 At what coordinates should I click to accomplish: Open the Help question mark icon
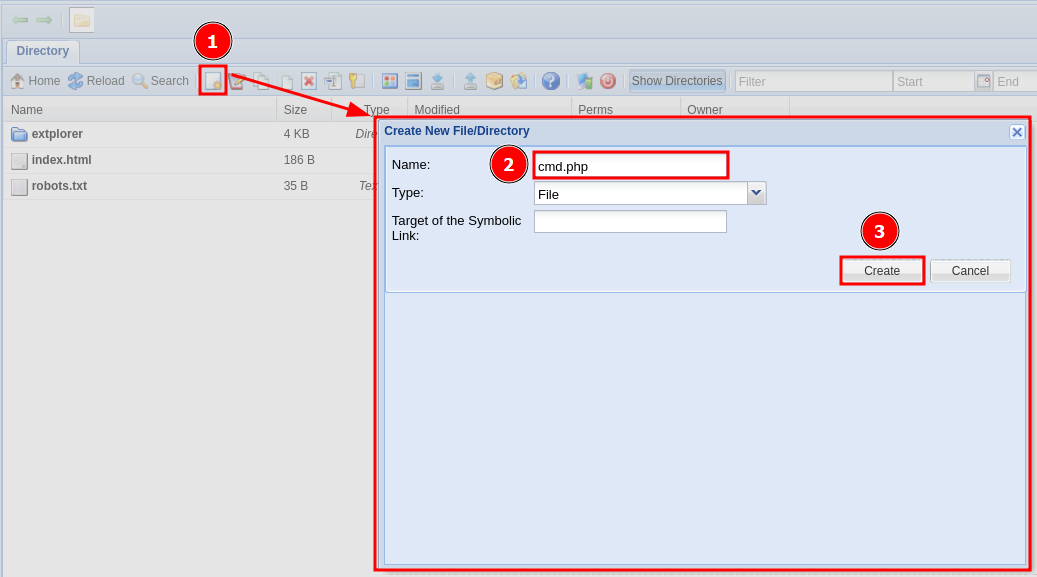pyautogui.click(x=551, y=81)
